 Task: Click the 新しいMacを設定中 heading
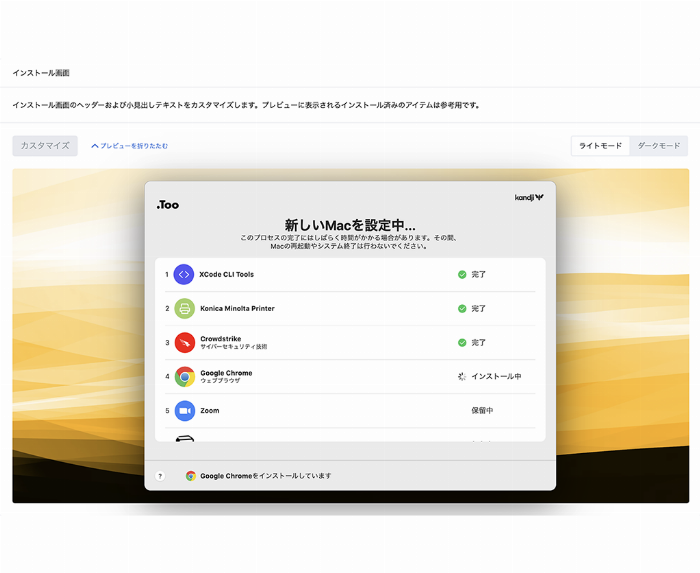350,225
